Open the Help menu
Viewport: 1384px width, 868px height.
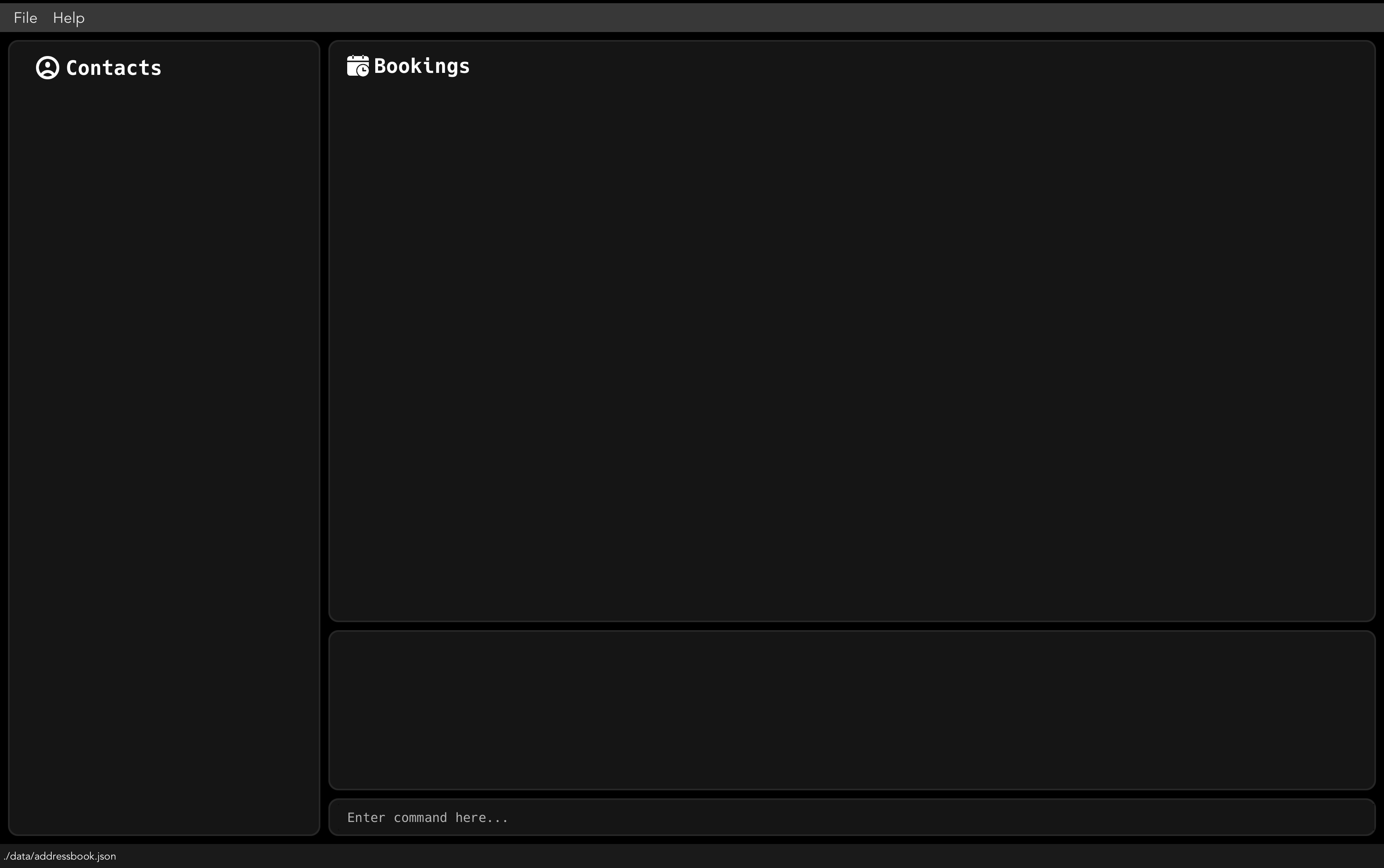[x=69, y=18]
